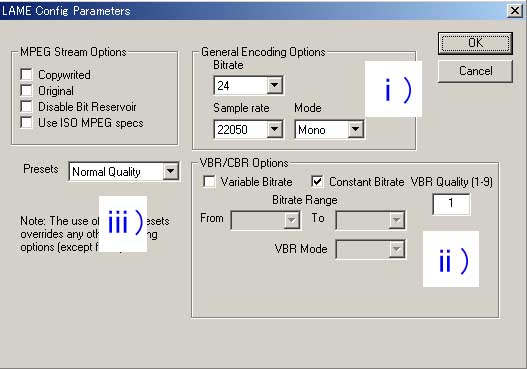The image size is (527, 369).
Task: Click the VBR/CBR Options group label
Action: tap(244, 163)
